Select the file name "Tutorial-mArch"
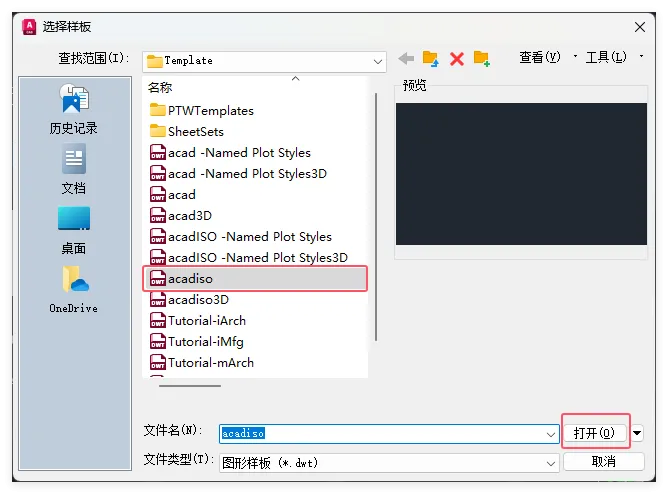Viewport: 668px width, 494px height. click(x=211, y=362)
